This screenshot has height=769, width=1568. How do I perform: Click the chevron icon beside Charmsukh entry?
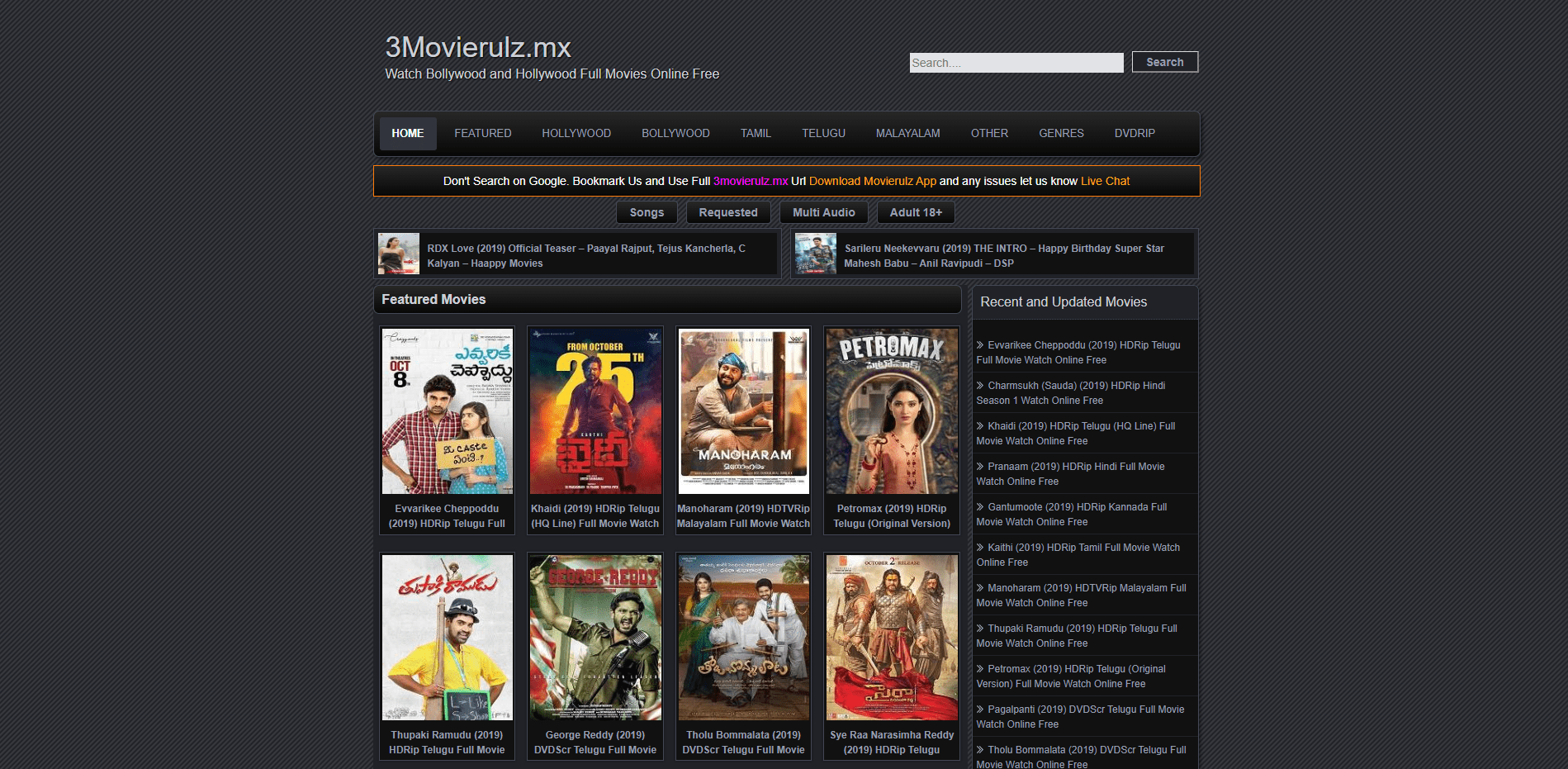click(980, 386)
